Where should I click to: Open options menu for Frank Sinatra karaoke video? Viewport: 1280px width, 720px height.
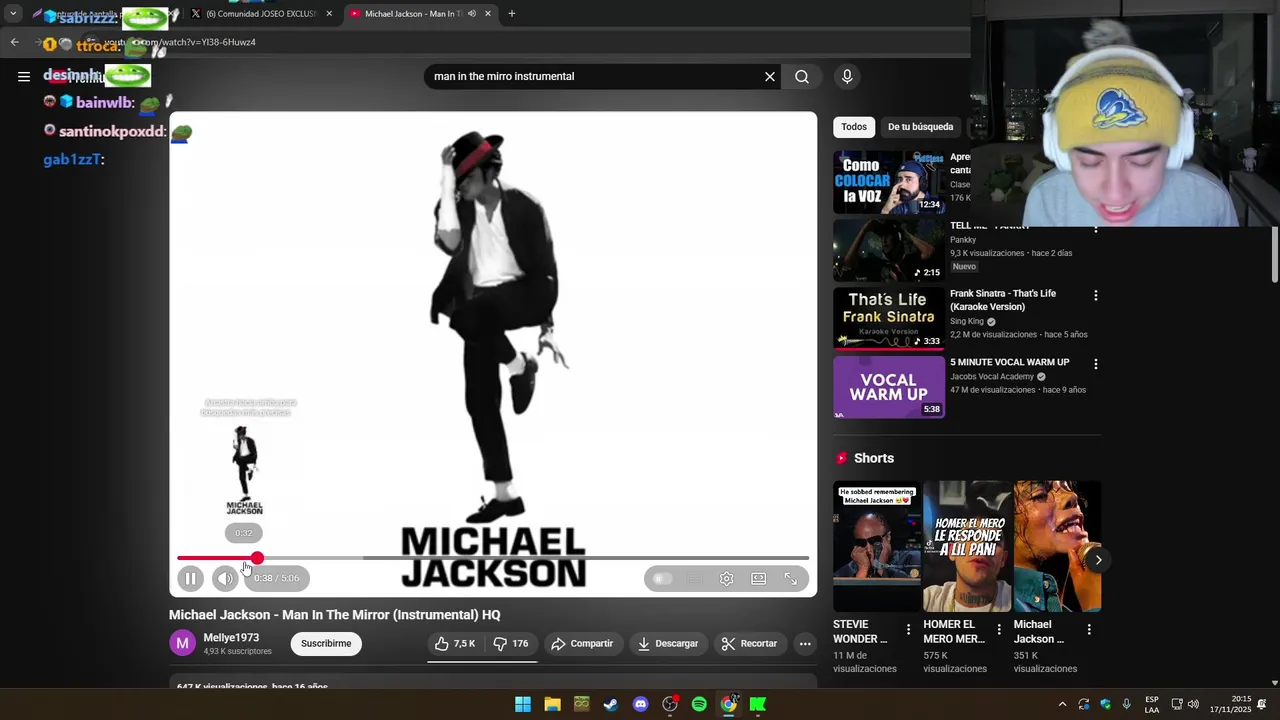pyautogui.click(x=1096, y=296)
